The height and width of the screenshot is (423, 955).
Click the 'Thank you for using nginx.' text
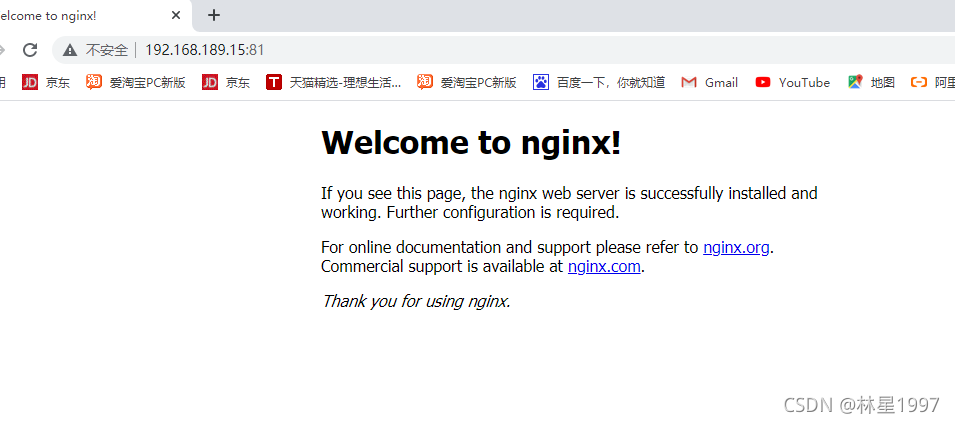click(416, 301)
